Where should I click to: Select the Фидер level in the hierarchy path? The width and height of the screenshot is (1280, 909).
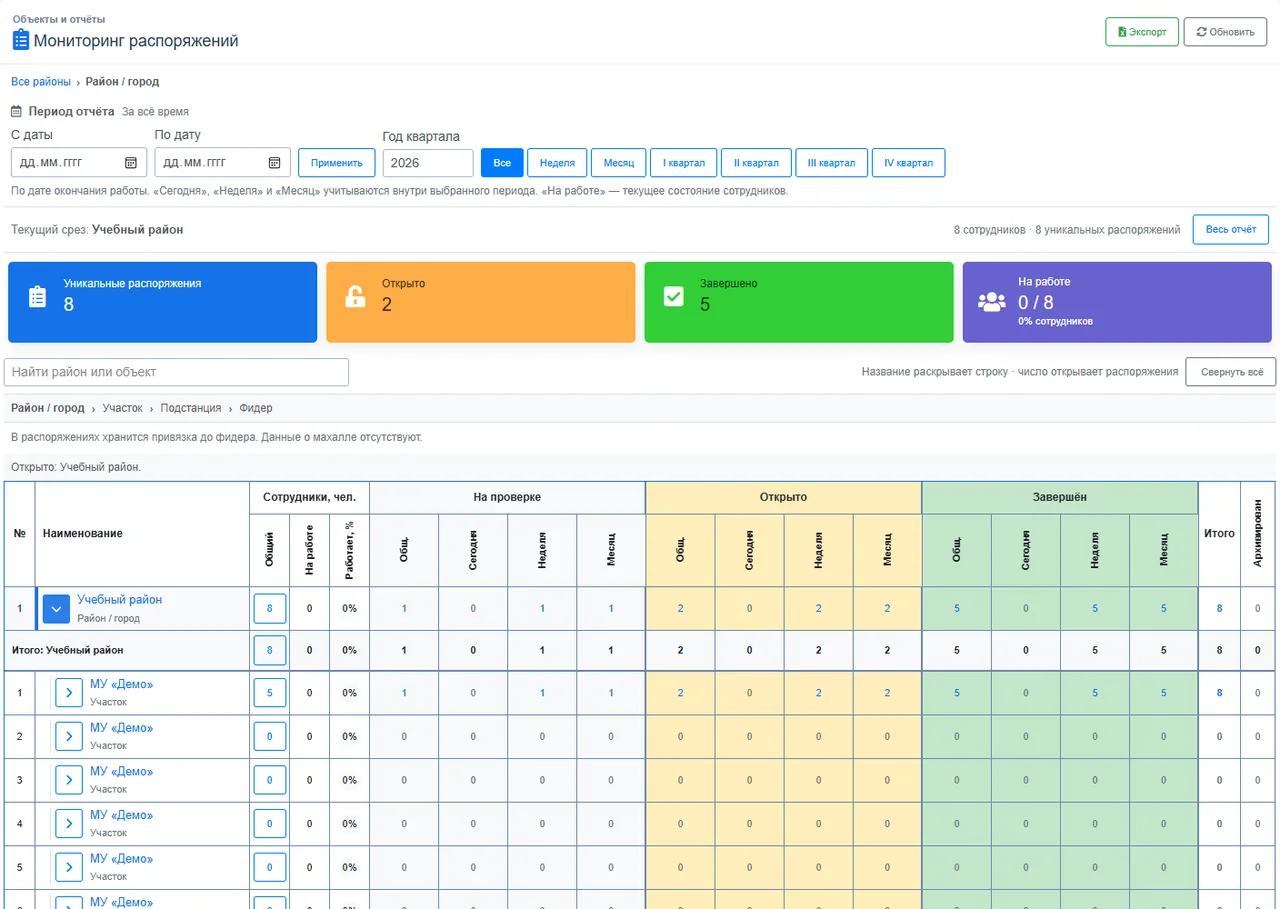coord(256,408)
